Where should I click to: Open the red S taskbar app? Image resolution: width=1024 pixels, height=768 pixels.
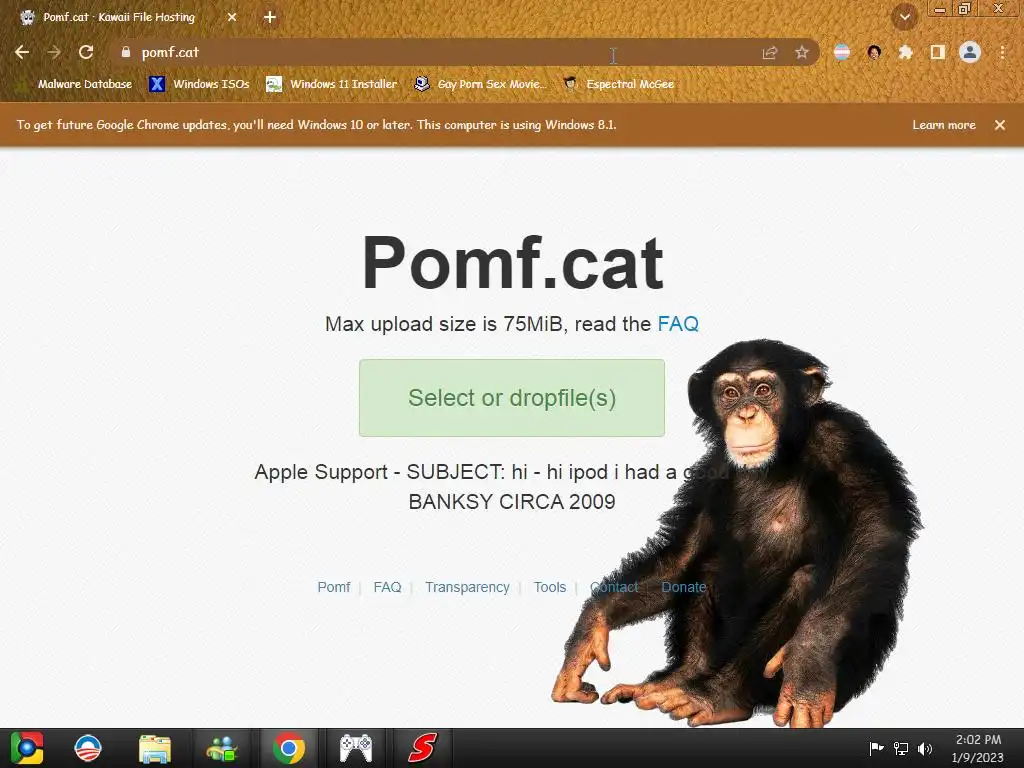[x=423, y=748]
